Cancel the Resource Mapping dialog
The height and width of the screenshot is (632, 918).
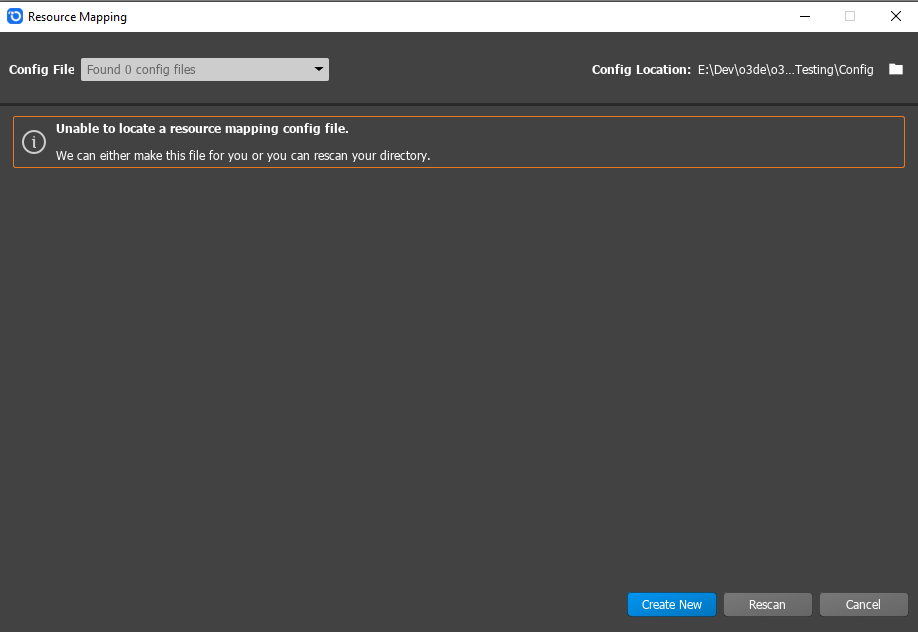click(x=863, y=604)
